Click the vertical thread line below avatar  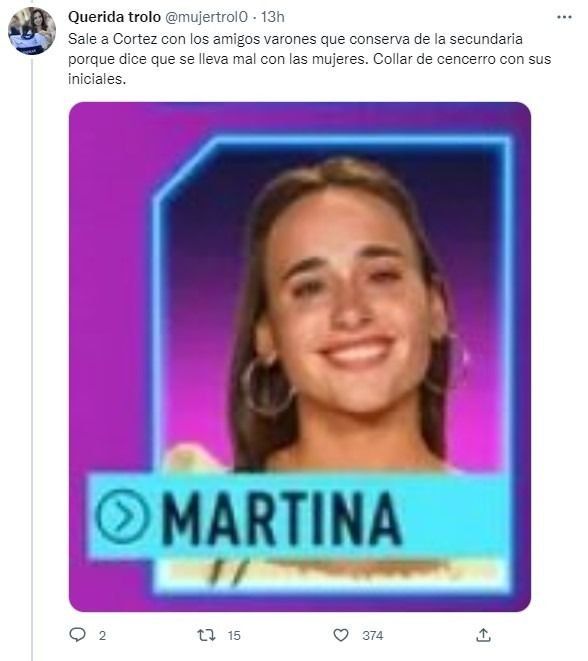click(x=32, y=357)
